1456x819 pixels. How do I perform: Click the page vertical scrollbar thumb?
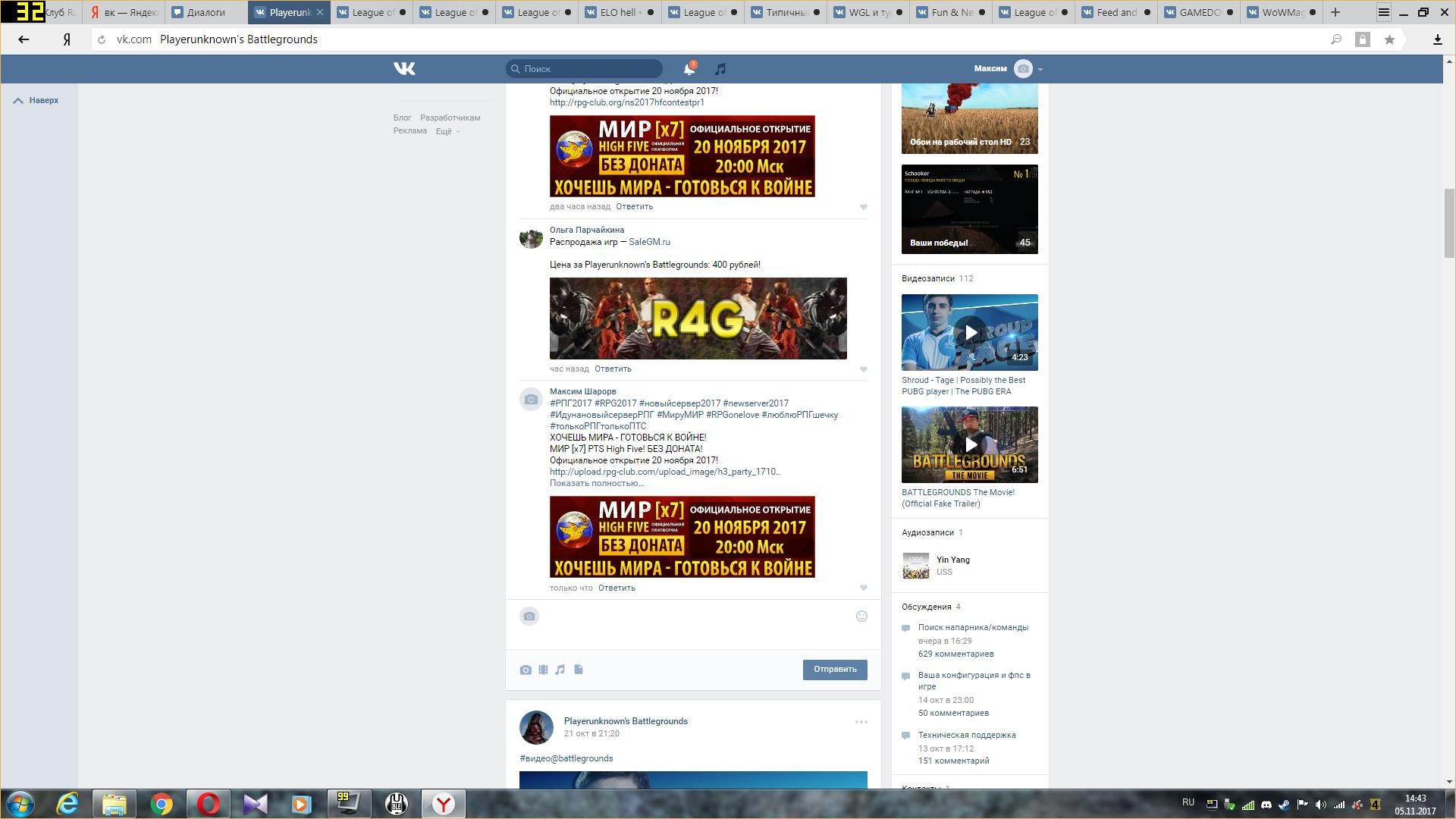1449,224
